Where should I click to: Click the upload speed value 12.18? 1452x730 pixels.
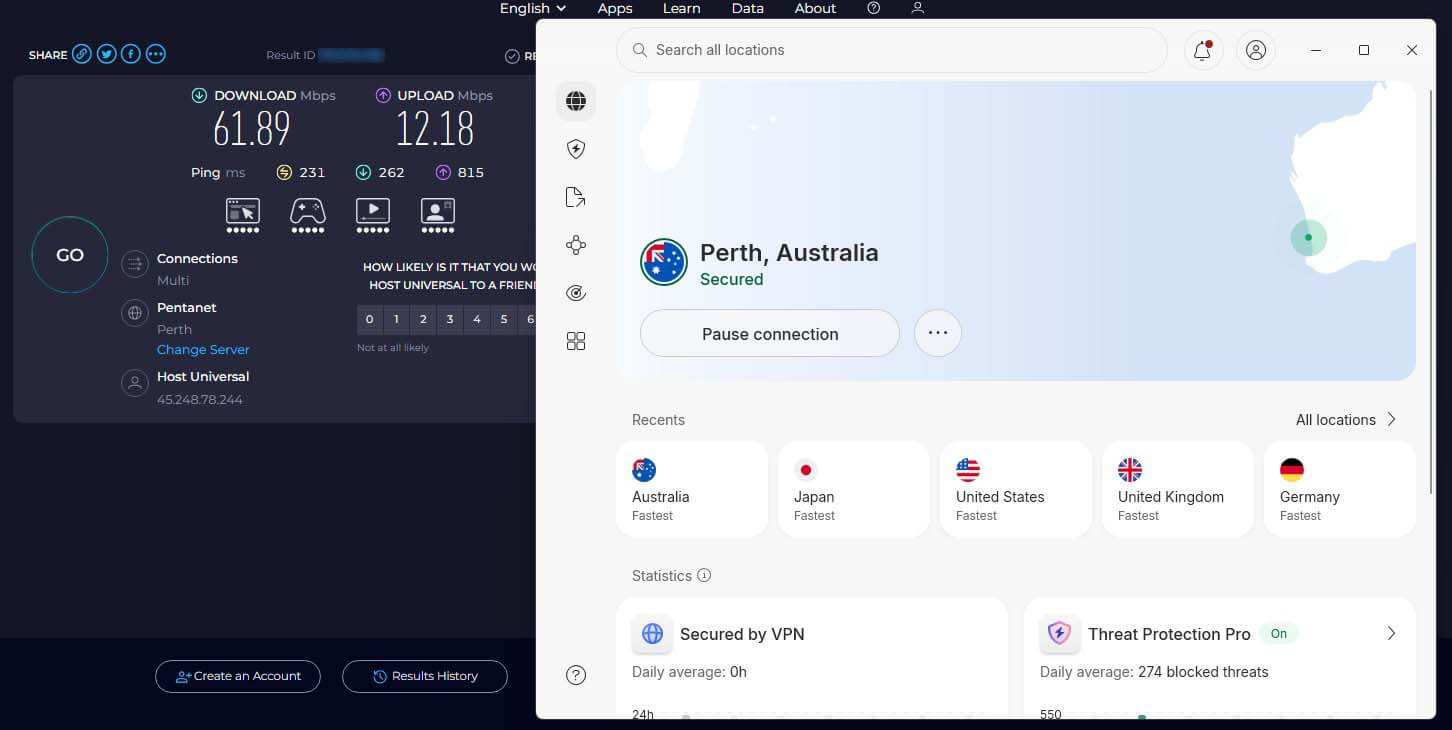tap(435, 129)
